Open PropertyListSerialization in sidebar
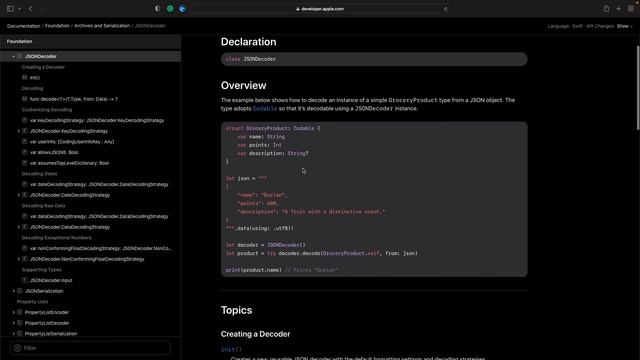640x360 pixels. click(x=51, y=333)
